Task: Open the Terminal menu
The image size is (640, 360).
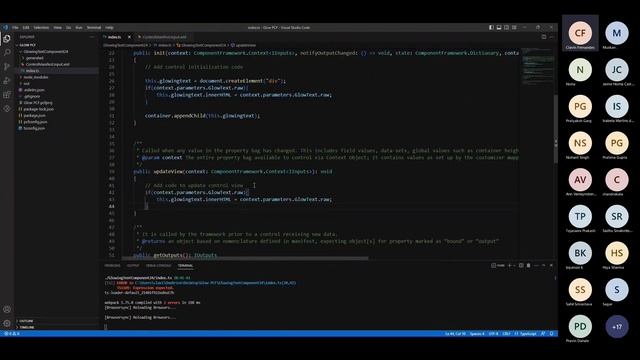Action: (x=93, y=27)
